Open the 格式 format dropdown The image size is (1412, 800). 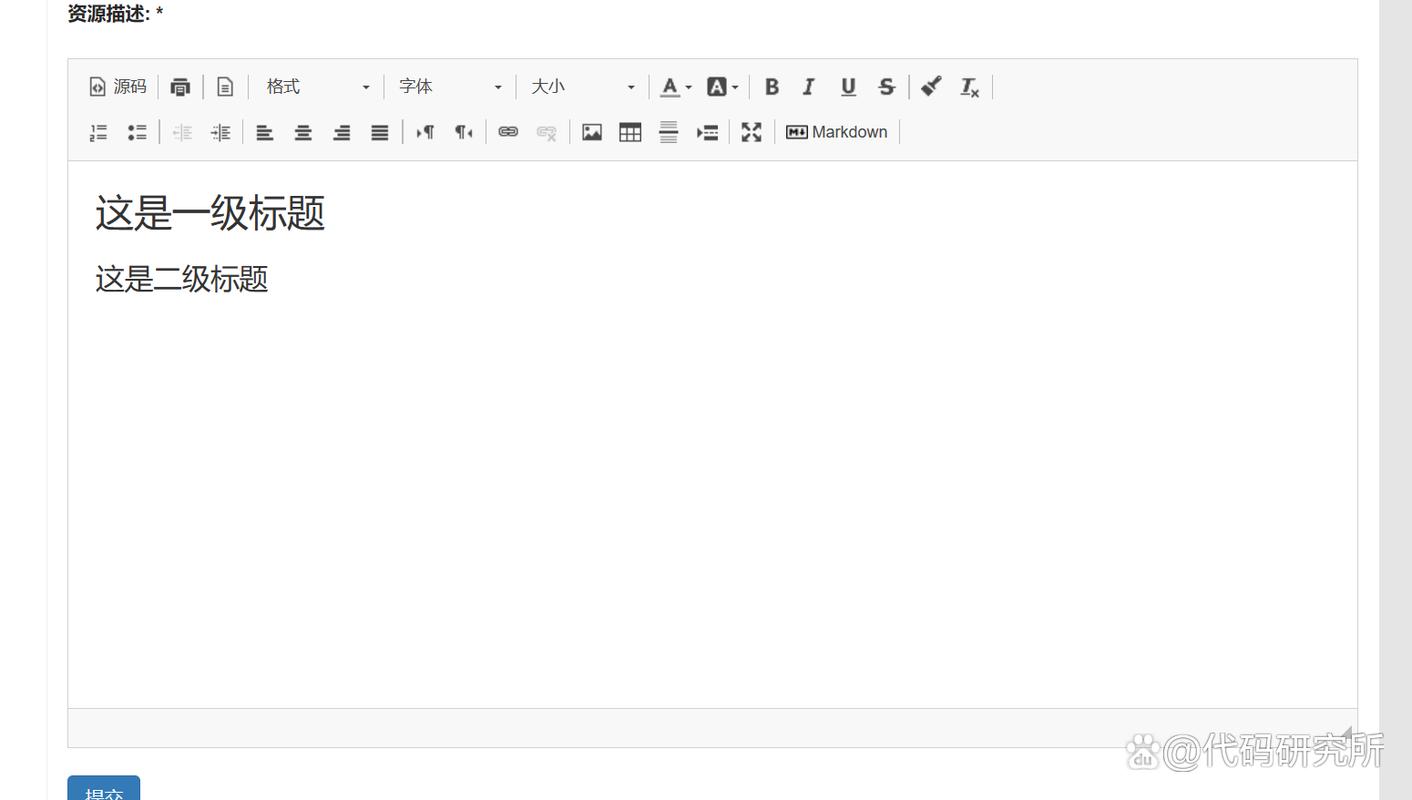[317, 87]
